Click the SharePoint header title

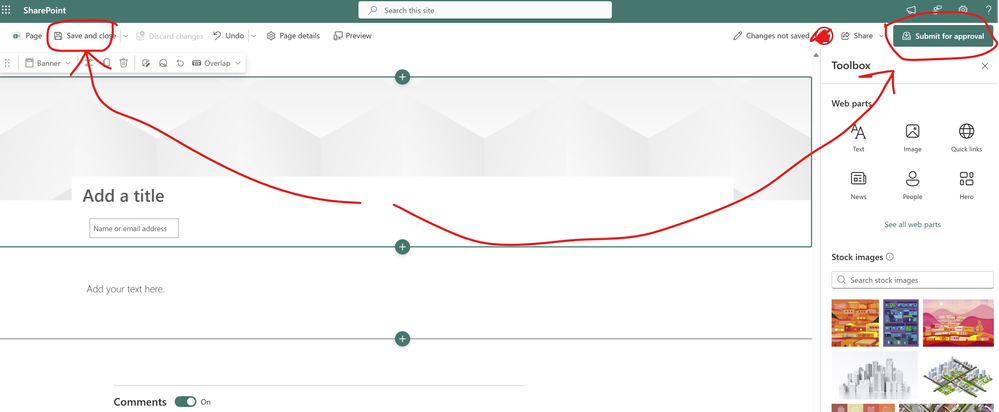45,10
